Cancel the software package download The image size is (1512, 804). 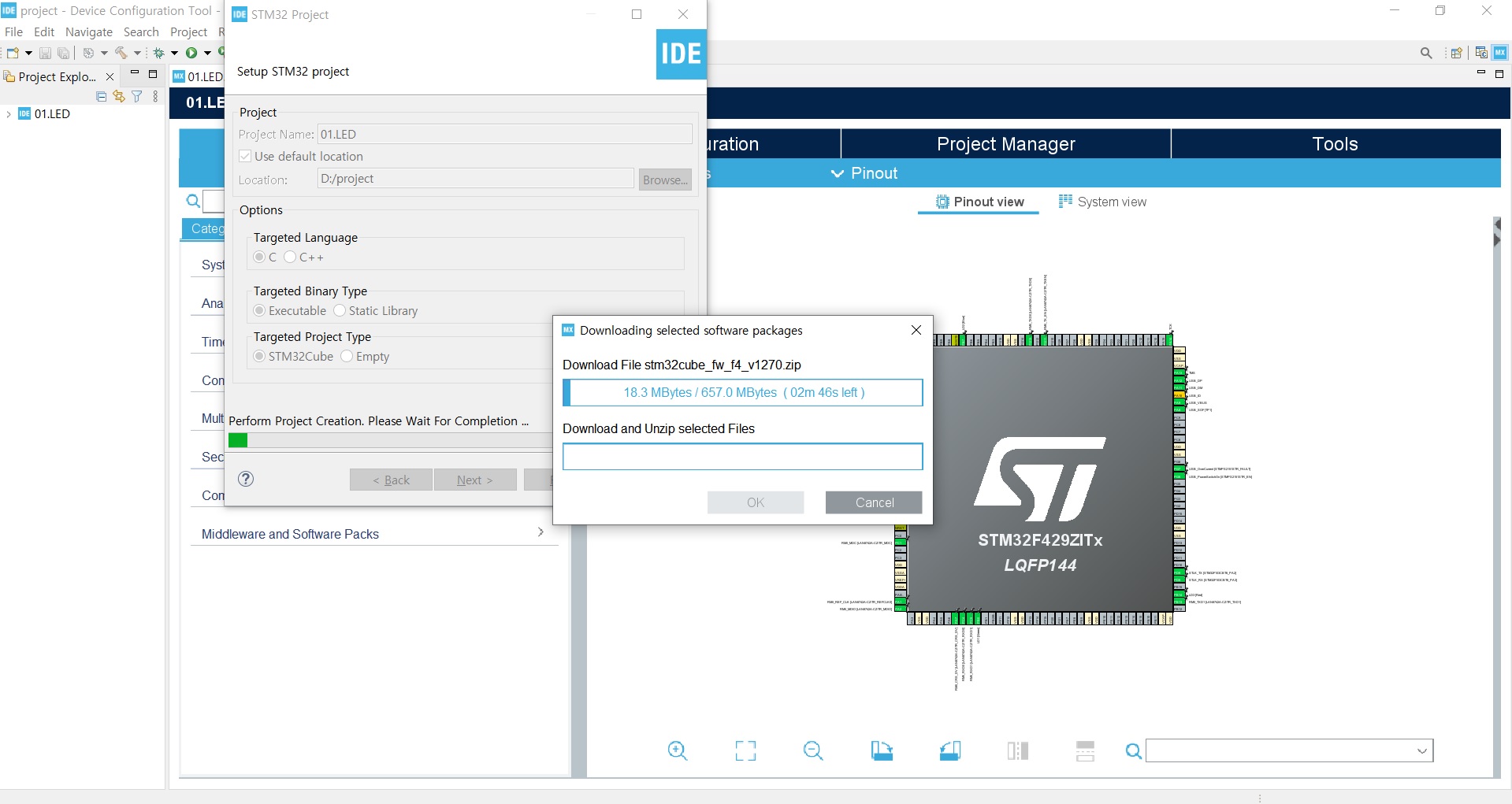point(874,502)
